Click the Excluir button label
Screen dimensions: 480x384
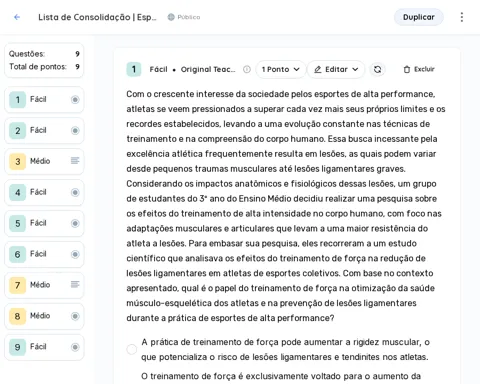coord(424,69)
